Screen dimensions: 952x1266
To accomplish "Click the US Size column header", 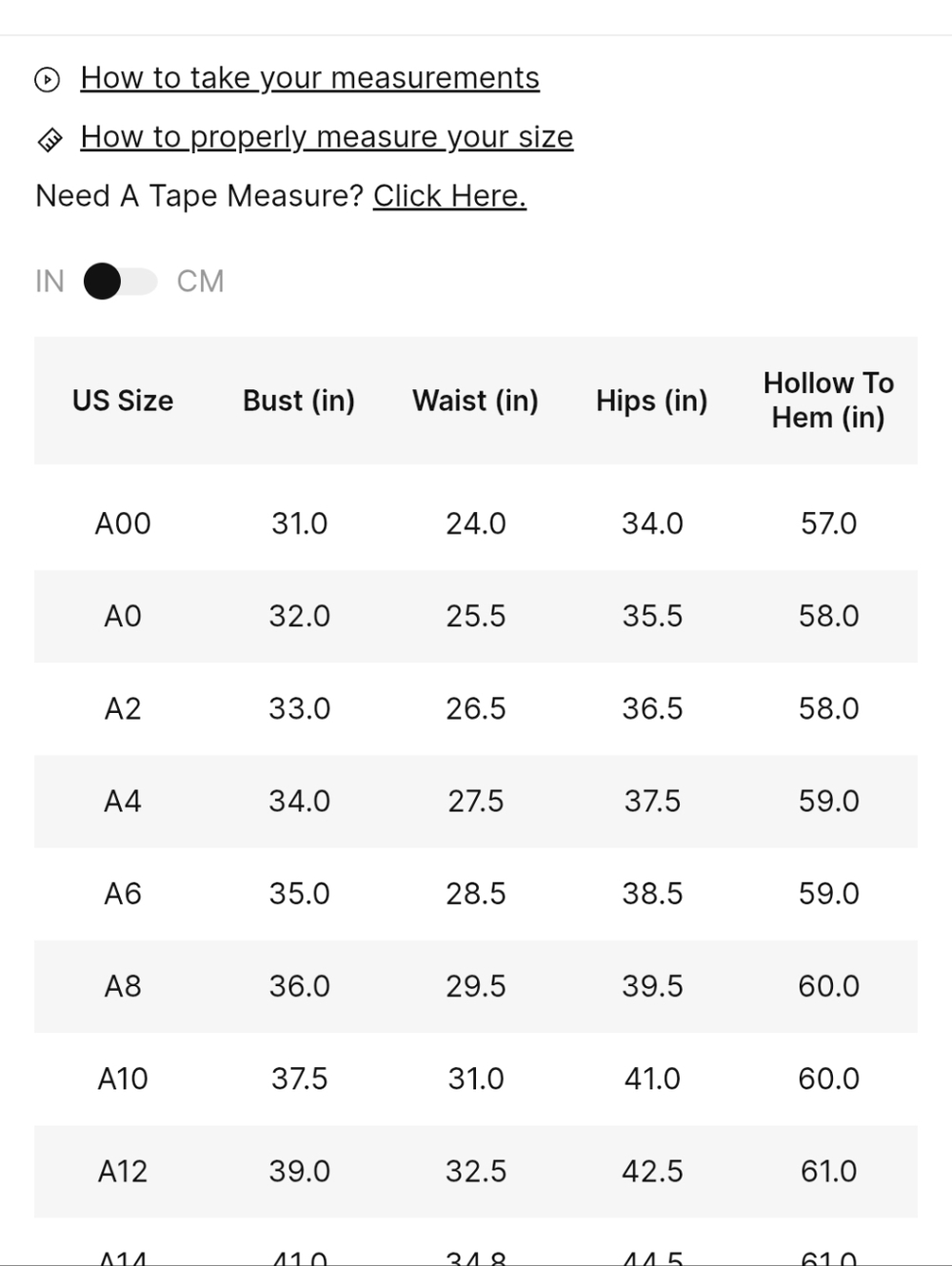I will (123, 401).
